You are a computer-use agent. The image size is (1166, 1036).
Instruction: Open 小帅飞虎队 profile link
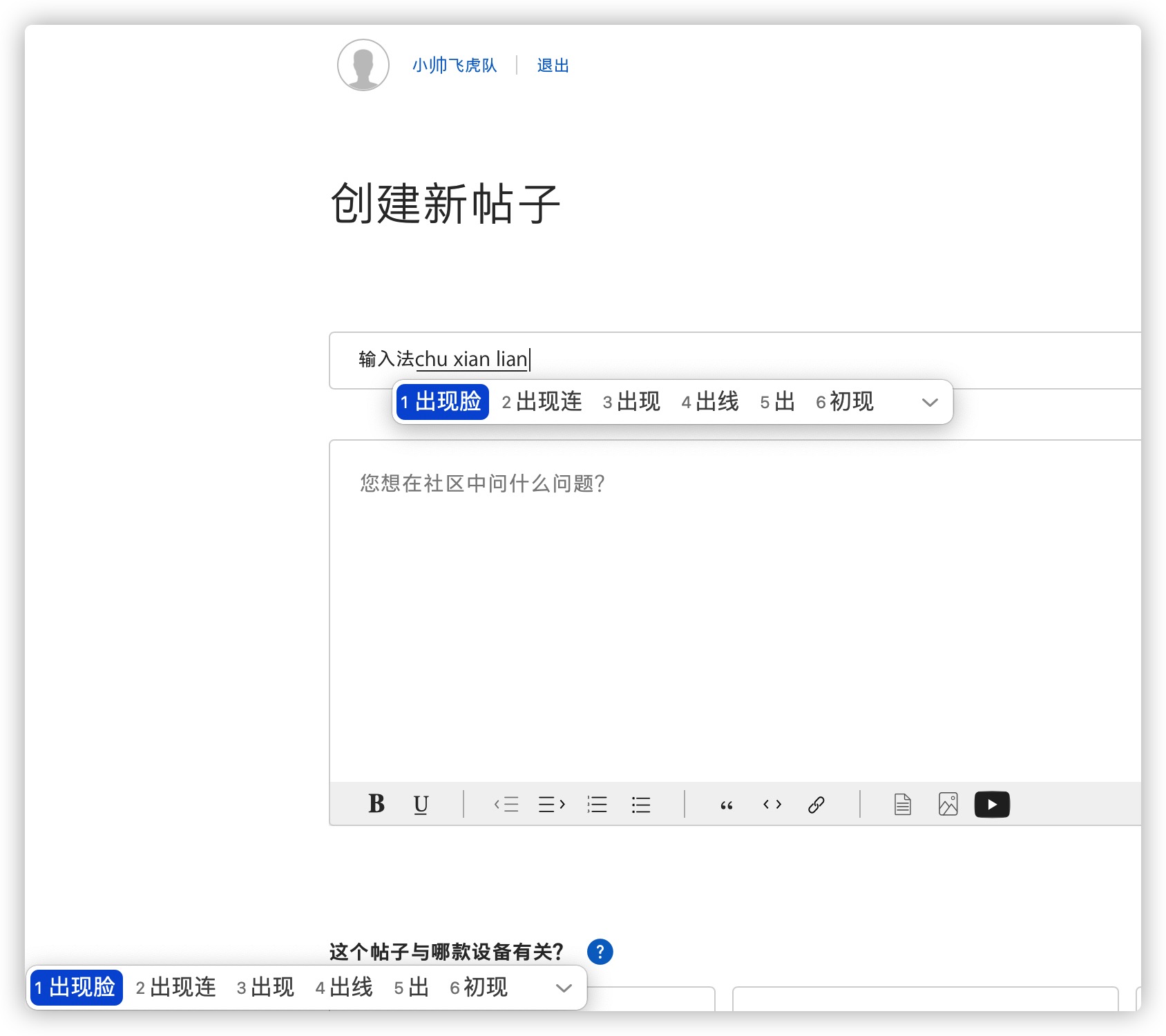tap(455, 66)
